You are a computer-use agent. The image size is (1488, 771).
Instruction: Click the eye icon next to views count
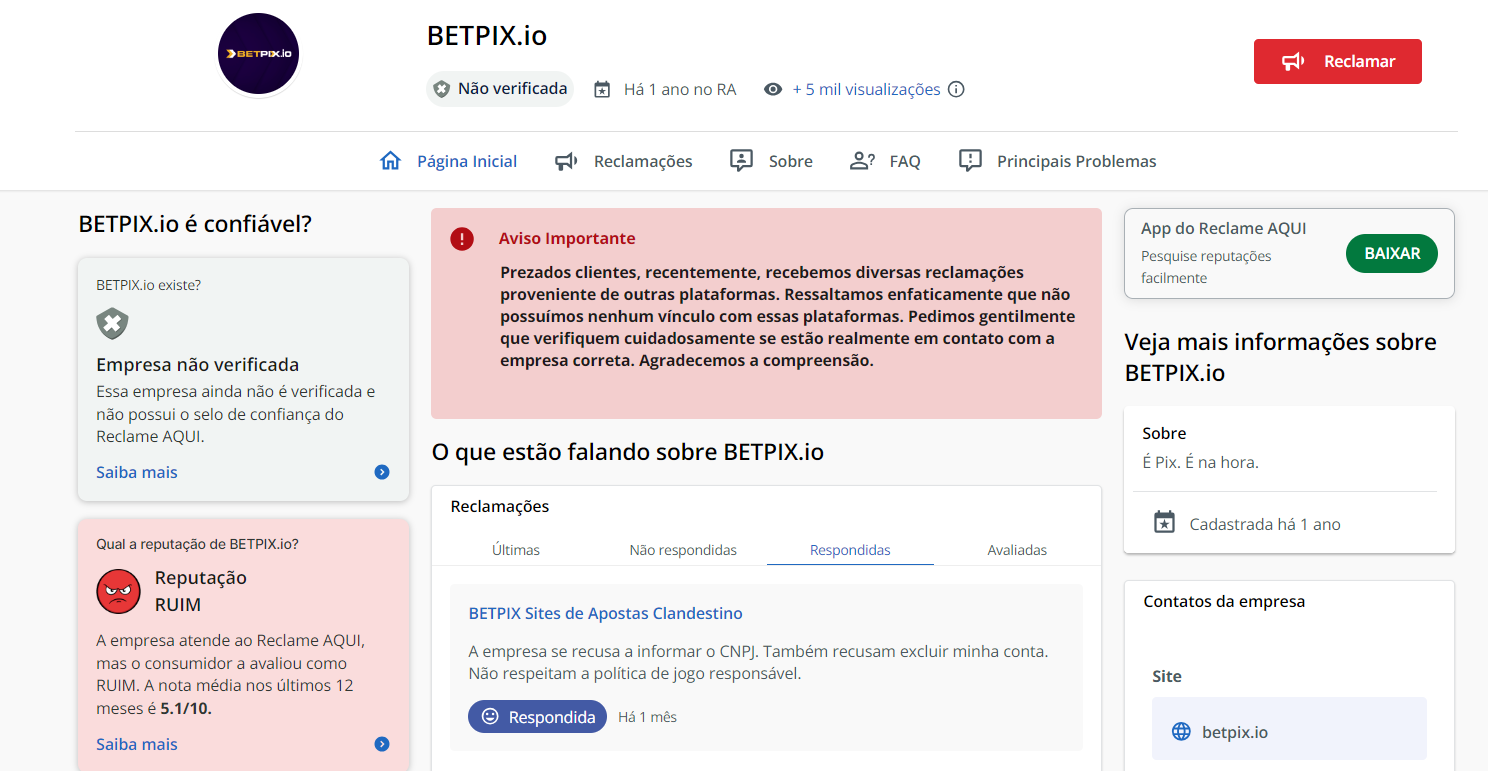point(773,89)
